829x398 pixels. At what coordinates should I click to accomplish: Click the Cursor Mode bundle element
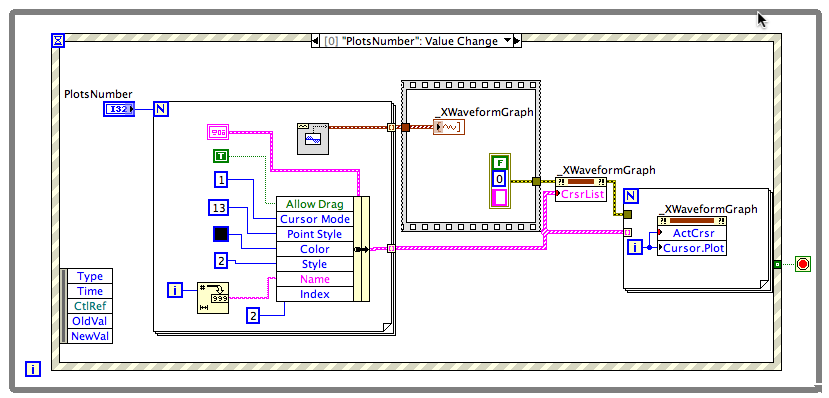point(315,219)
